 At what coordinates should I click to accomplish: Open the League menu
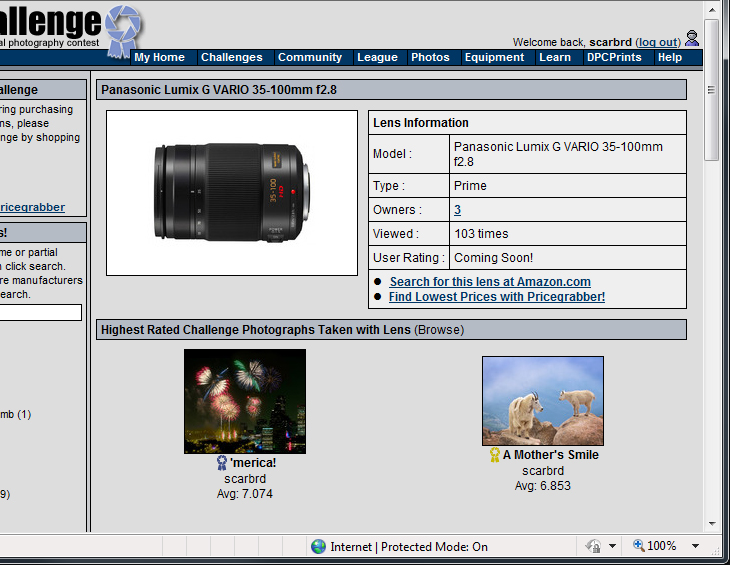378,57
